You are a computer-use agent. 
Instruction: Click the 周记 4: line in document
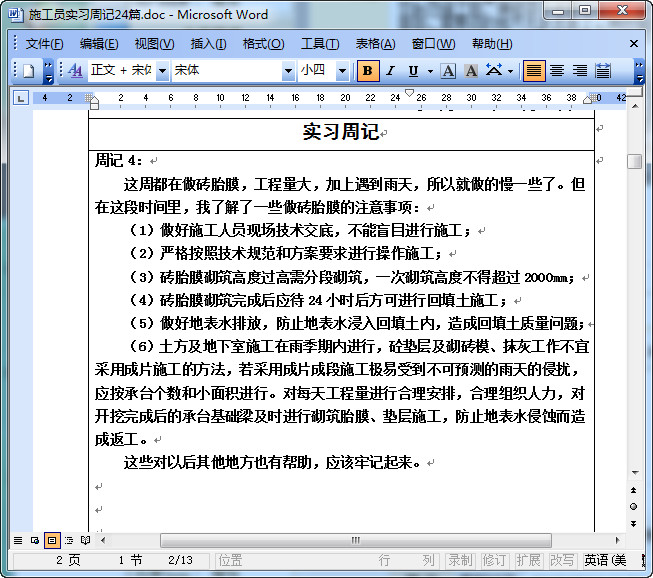(x=118, y=160)
